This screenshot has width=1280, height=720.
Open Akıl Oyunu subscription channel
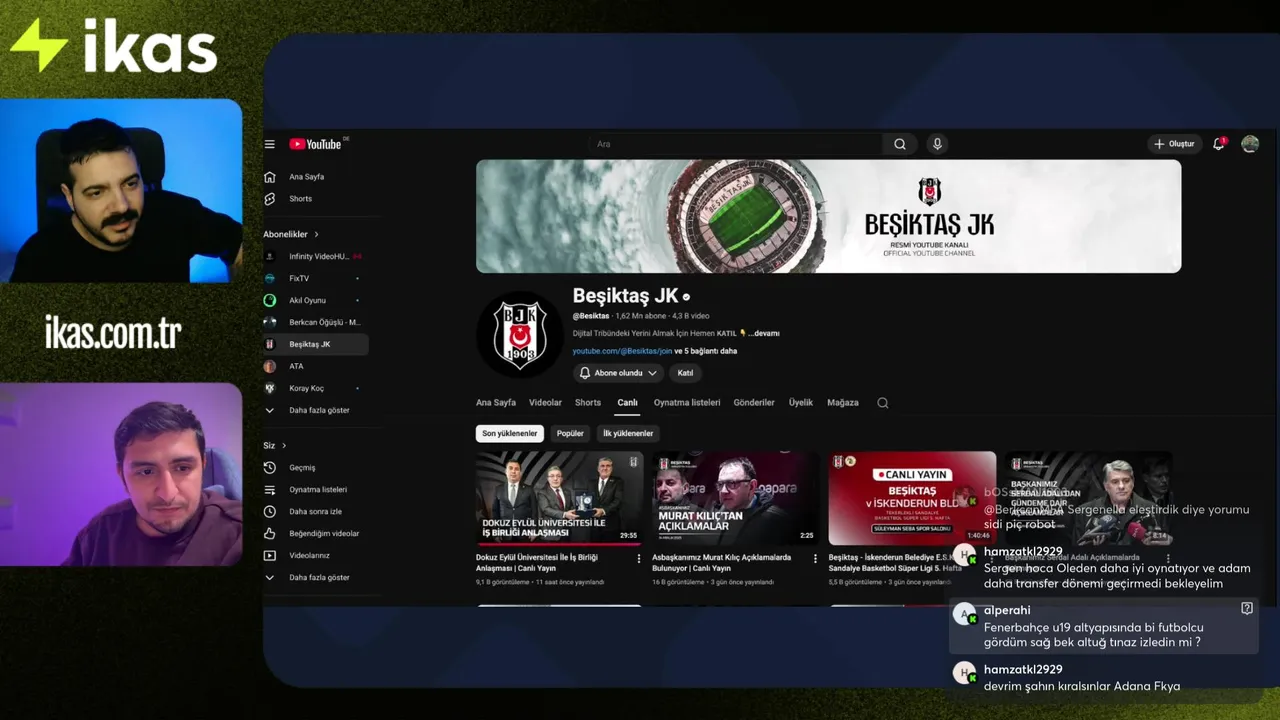(x=315, y=300)
